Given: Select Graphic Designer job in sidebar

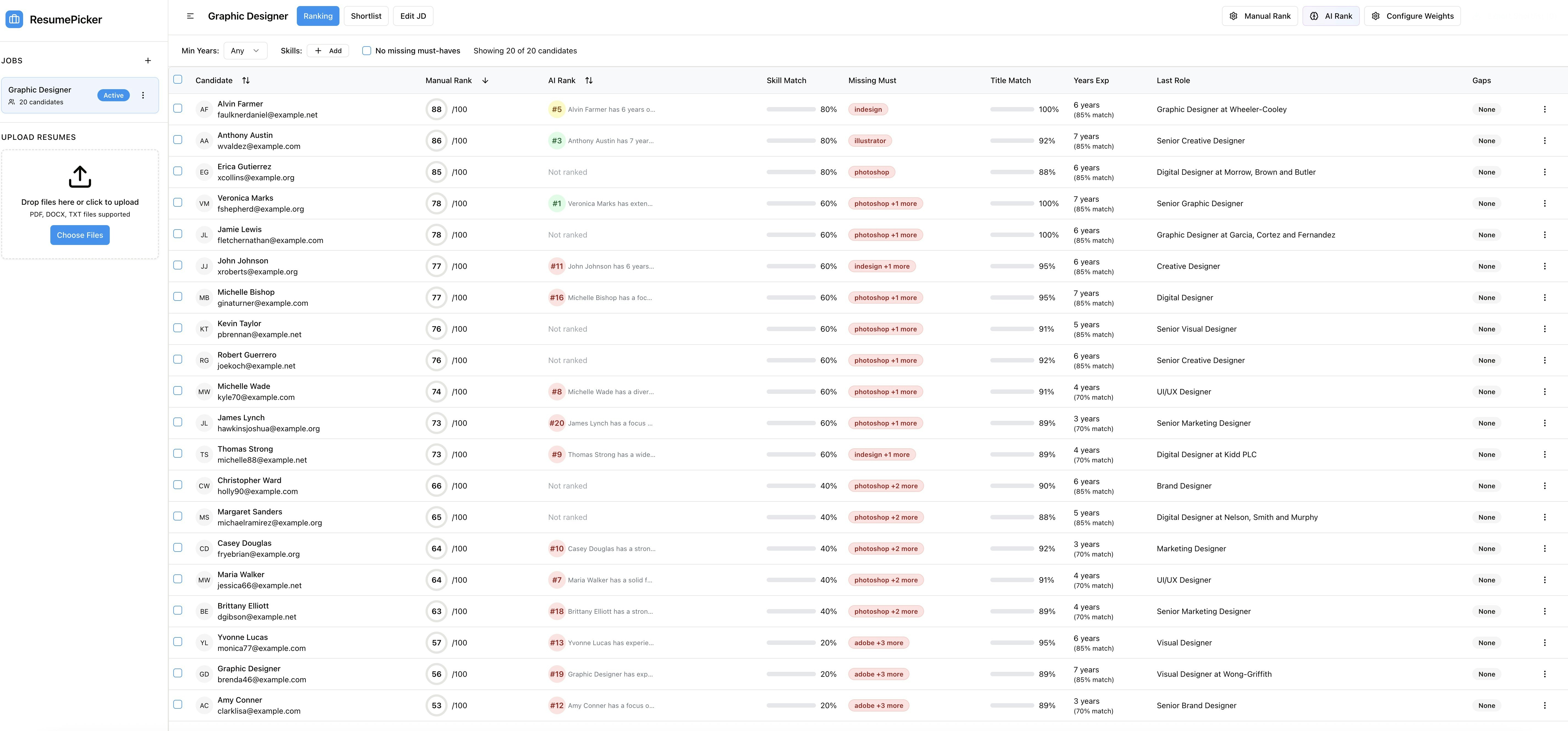Looking at the screenshot, I should coord(80,95).
